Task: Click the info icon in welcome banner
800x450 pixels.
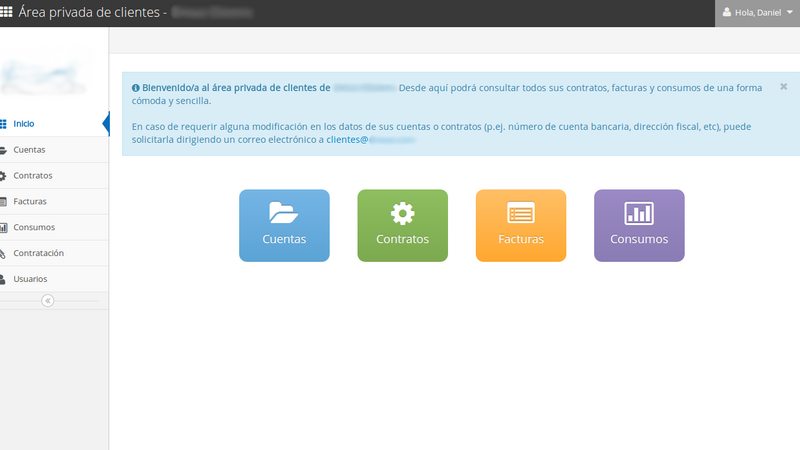Action: pyautogui.click(x=136, y=88)
